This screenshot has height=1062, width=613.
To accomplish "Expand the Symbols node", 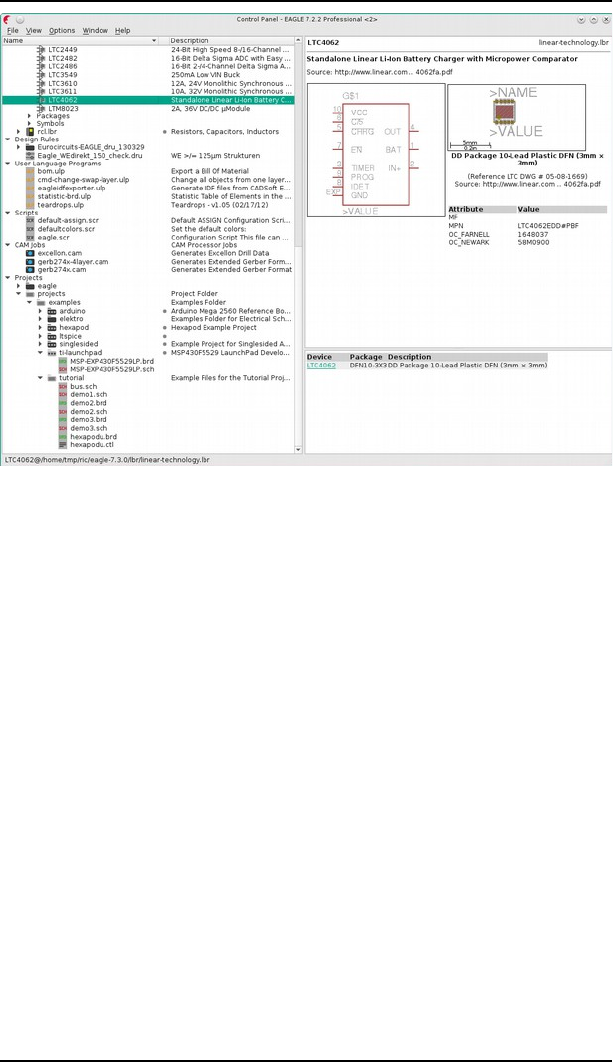I will (x=29, y=124).
